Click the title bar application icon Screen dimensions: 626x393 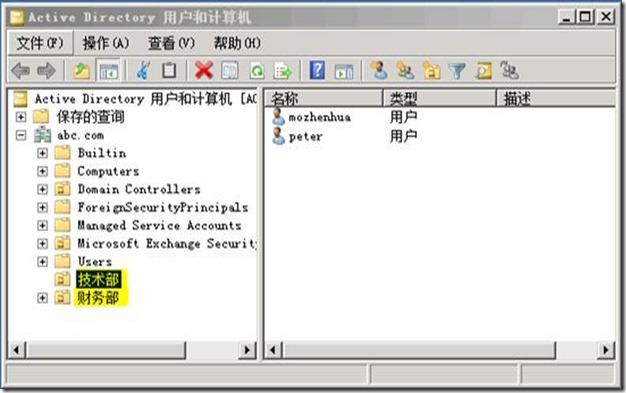coord(17,17)
